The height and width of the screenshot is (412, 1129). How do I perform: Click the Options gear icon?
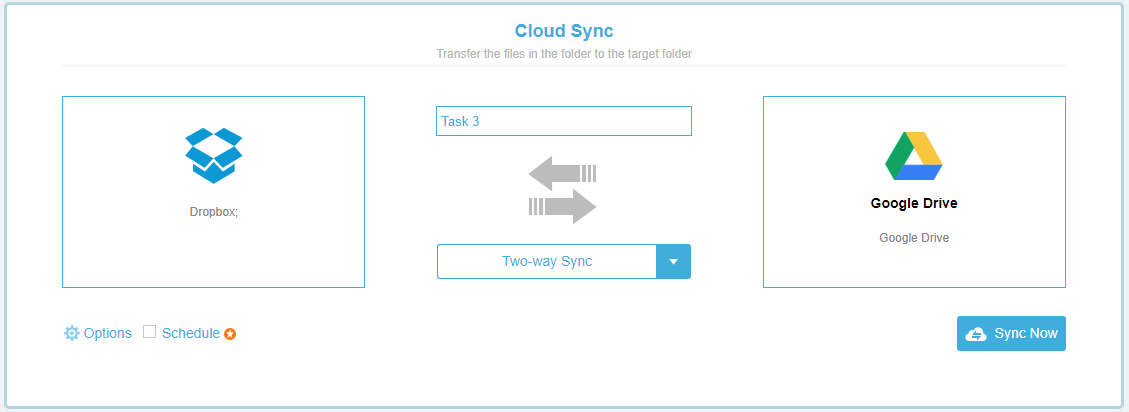click(x=71, y=333)
